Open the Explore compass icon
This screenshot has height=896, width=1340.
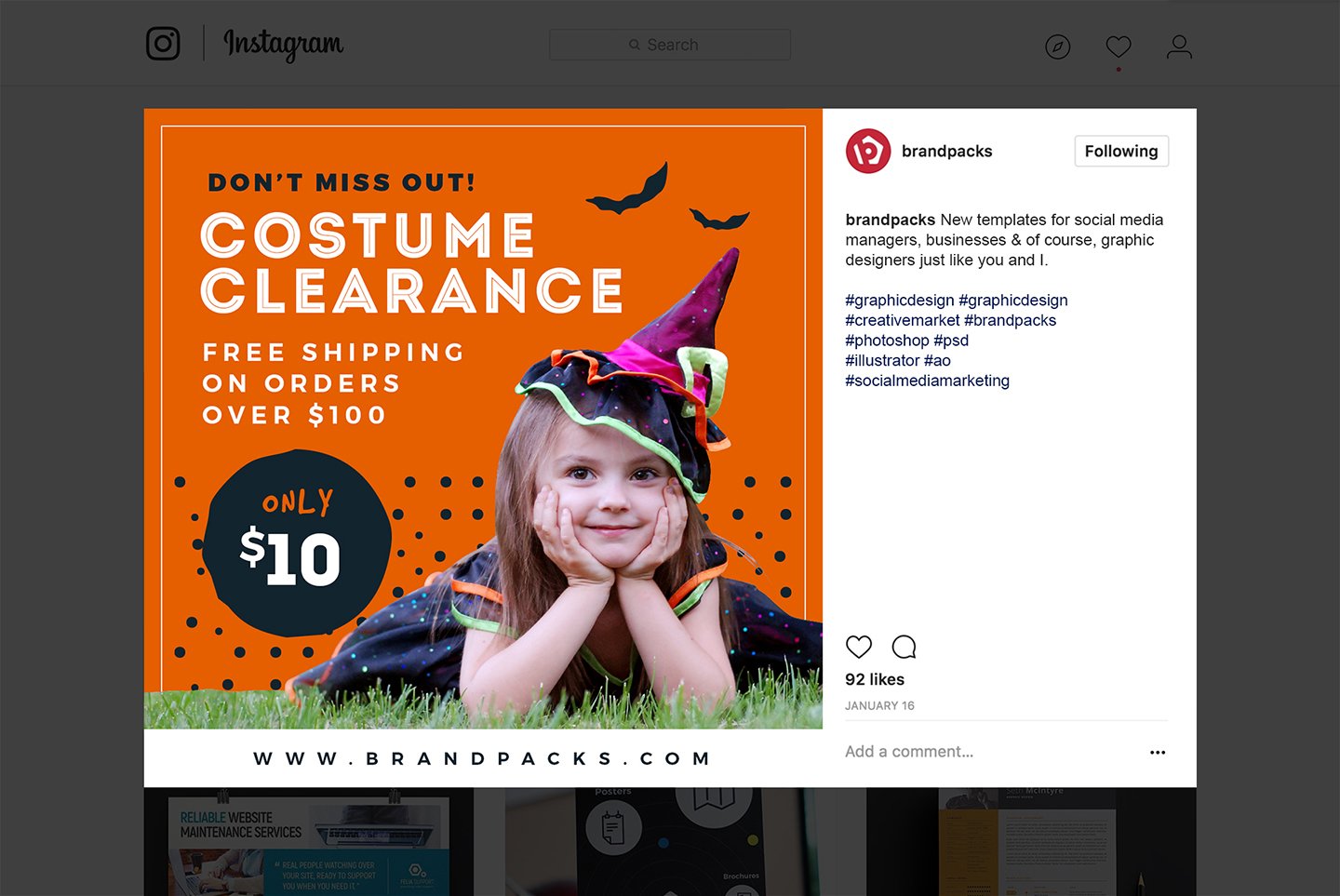pos(1058,47)
